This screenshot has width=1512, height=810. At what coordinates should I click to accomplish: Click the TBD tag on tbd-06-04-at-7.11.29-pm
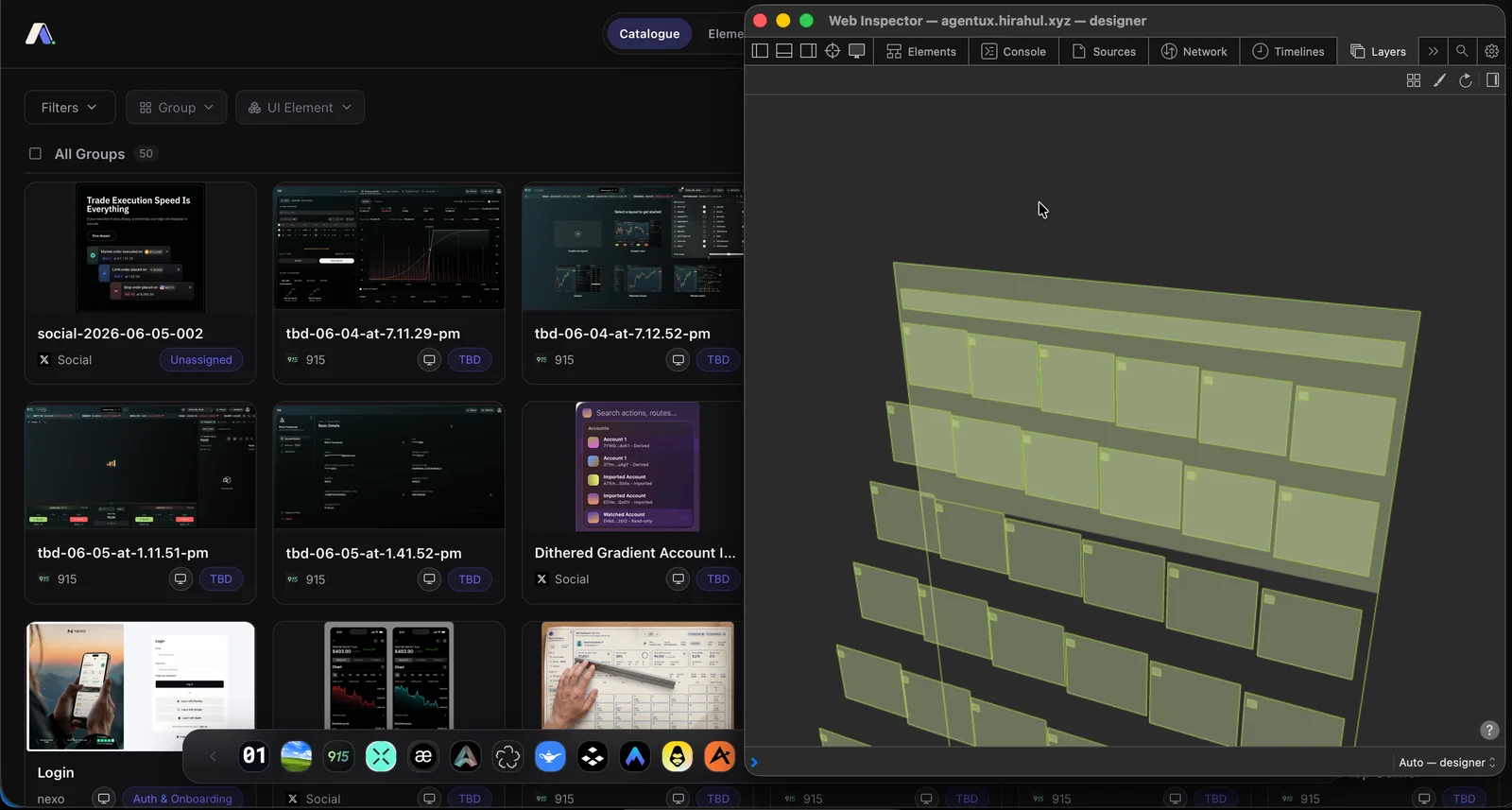tap(470, 359)
